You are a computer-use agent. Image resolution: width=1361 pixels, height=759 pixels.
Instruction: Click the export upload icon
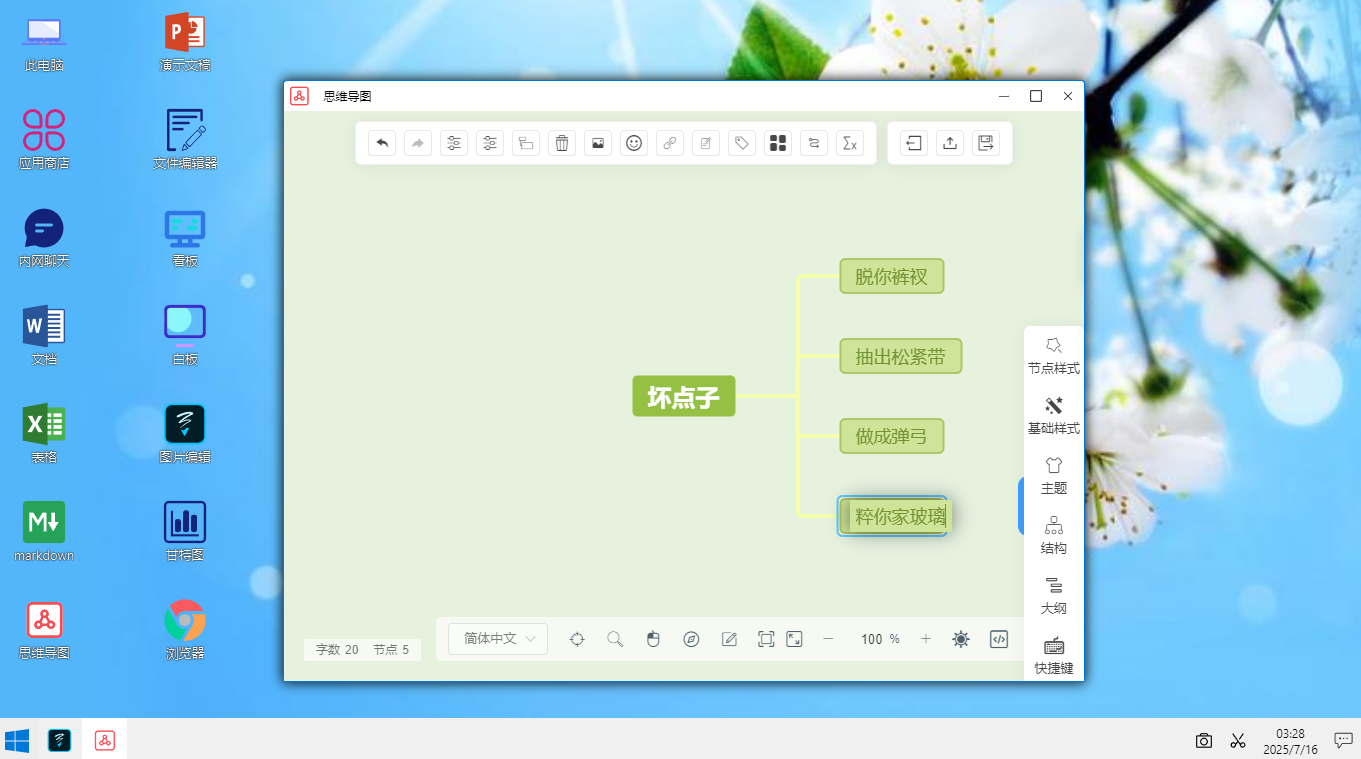[950, 143]
